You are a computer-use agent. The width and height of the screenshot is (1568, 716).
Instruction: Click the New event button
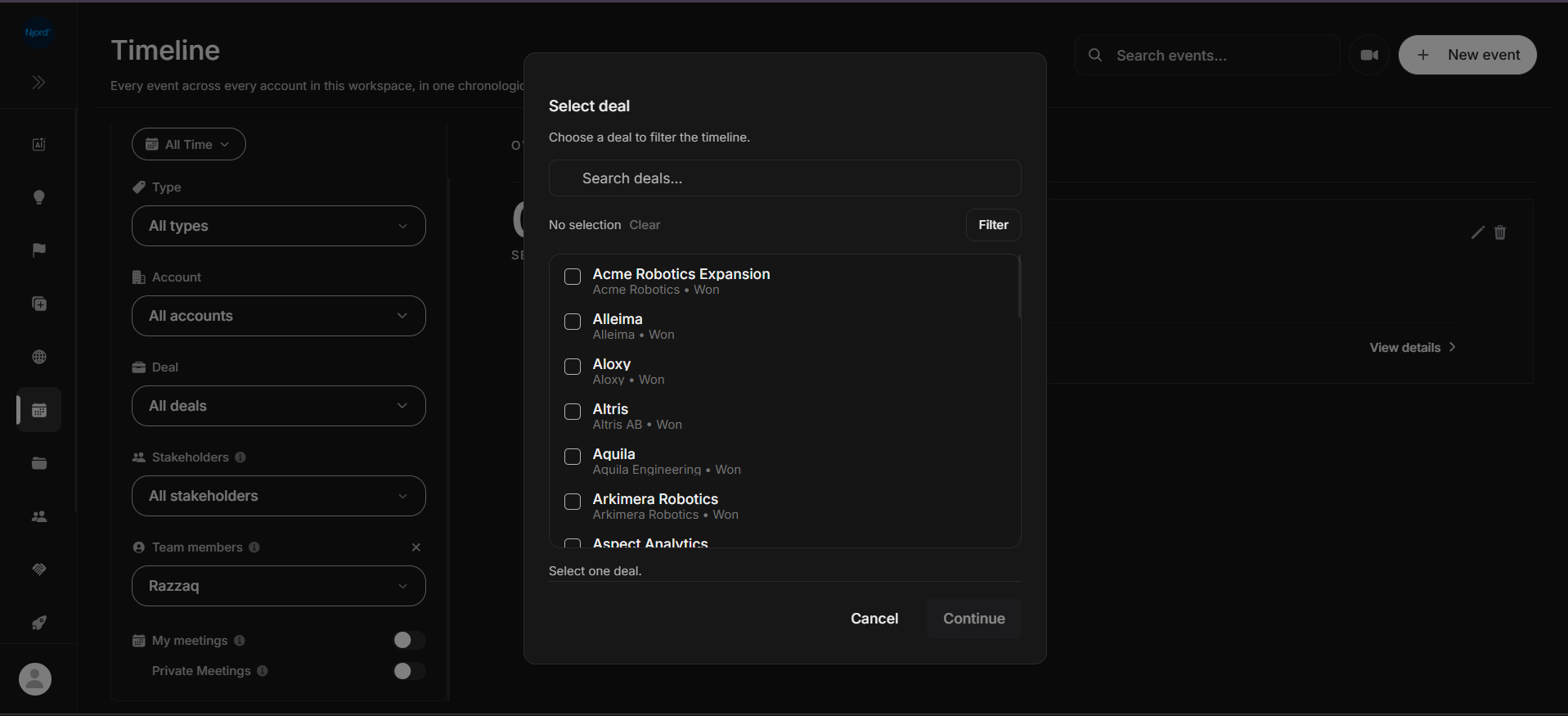(1467, 55)
